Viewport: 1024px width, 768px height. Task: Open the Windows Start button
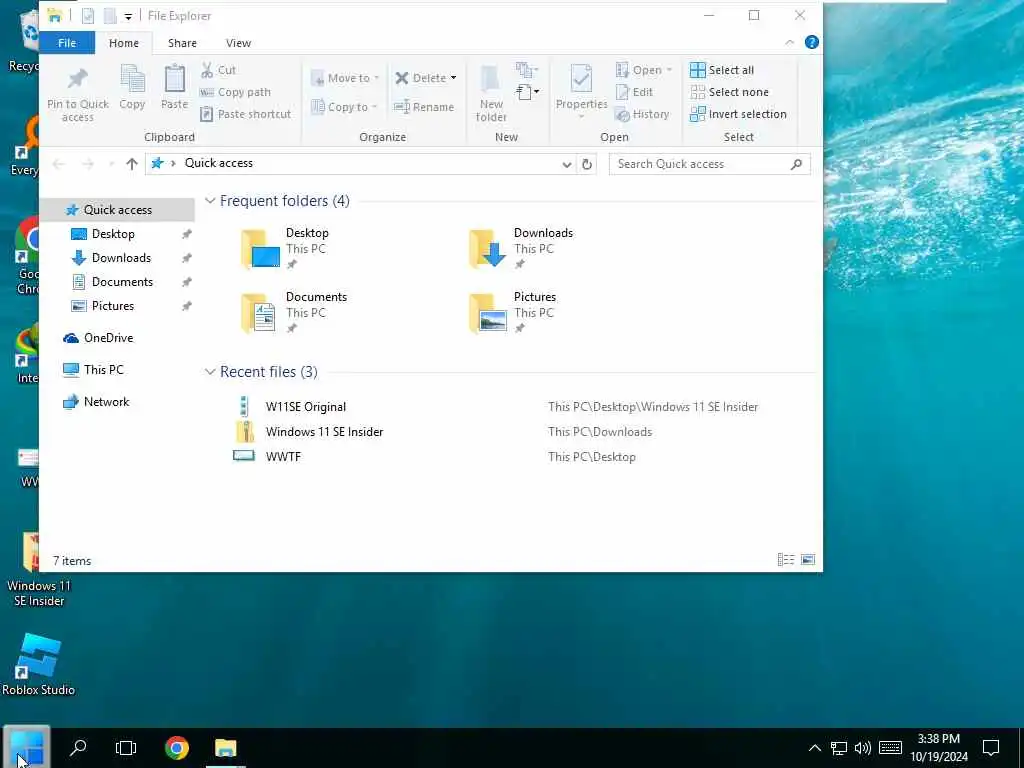point(26,747)
